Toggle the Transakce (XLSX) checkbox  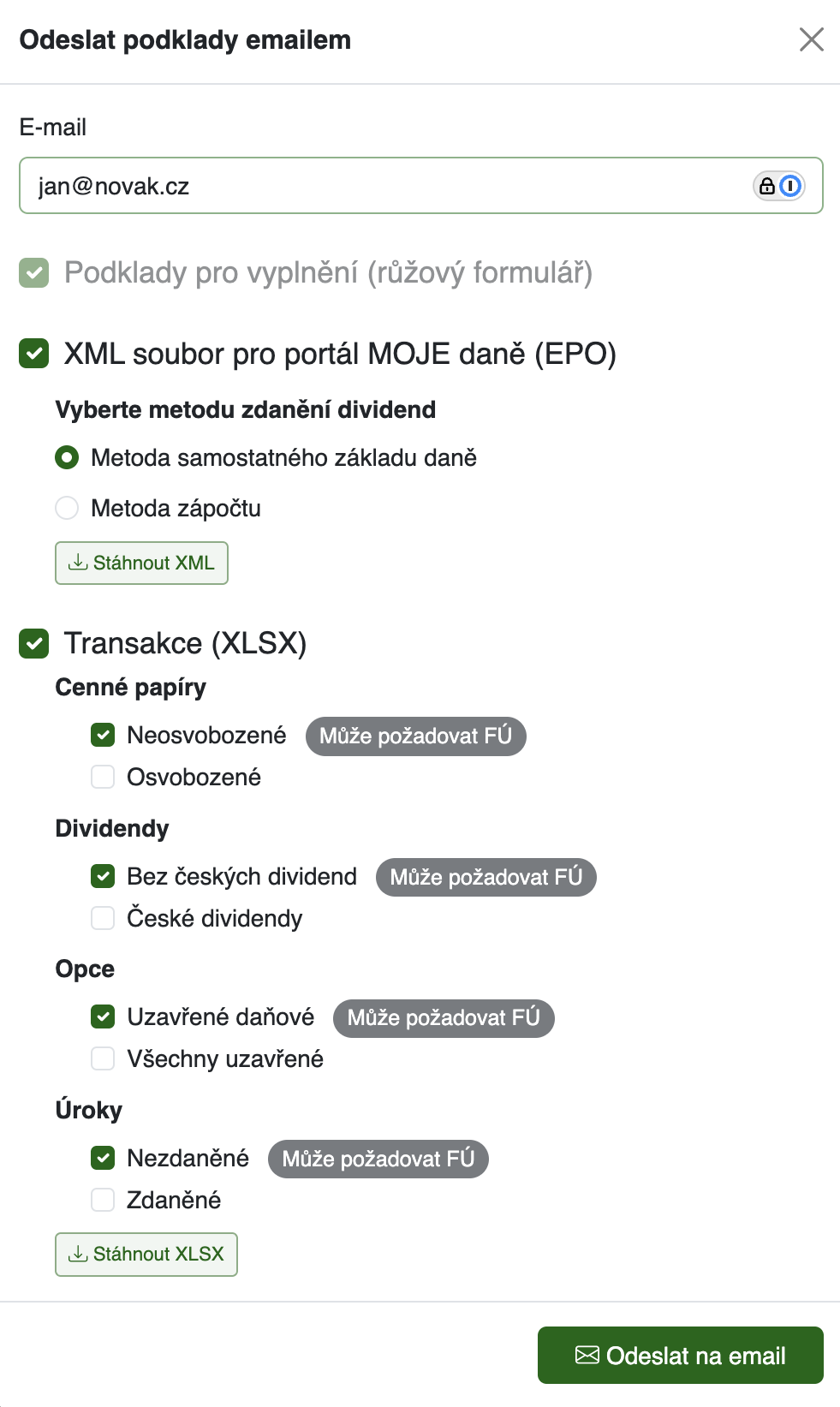coord(34,643)
